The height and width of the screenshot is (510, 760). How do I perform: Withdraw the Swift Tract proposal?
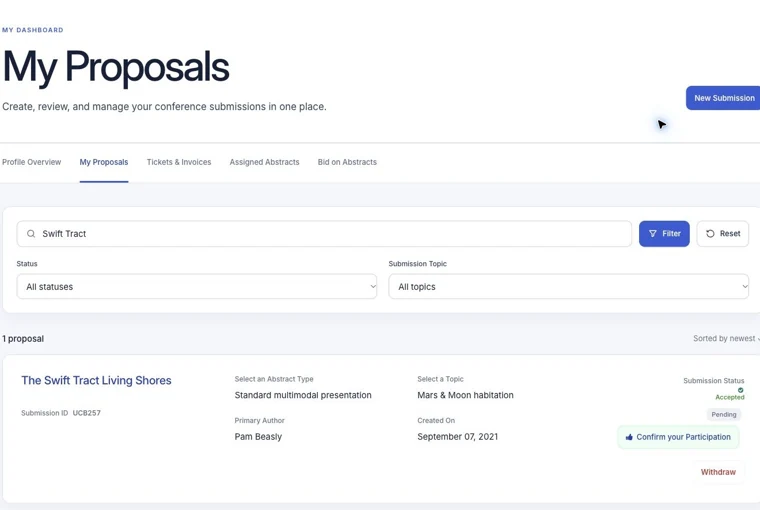coord(718,472)
